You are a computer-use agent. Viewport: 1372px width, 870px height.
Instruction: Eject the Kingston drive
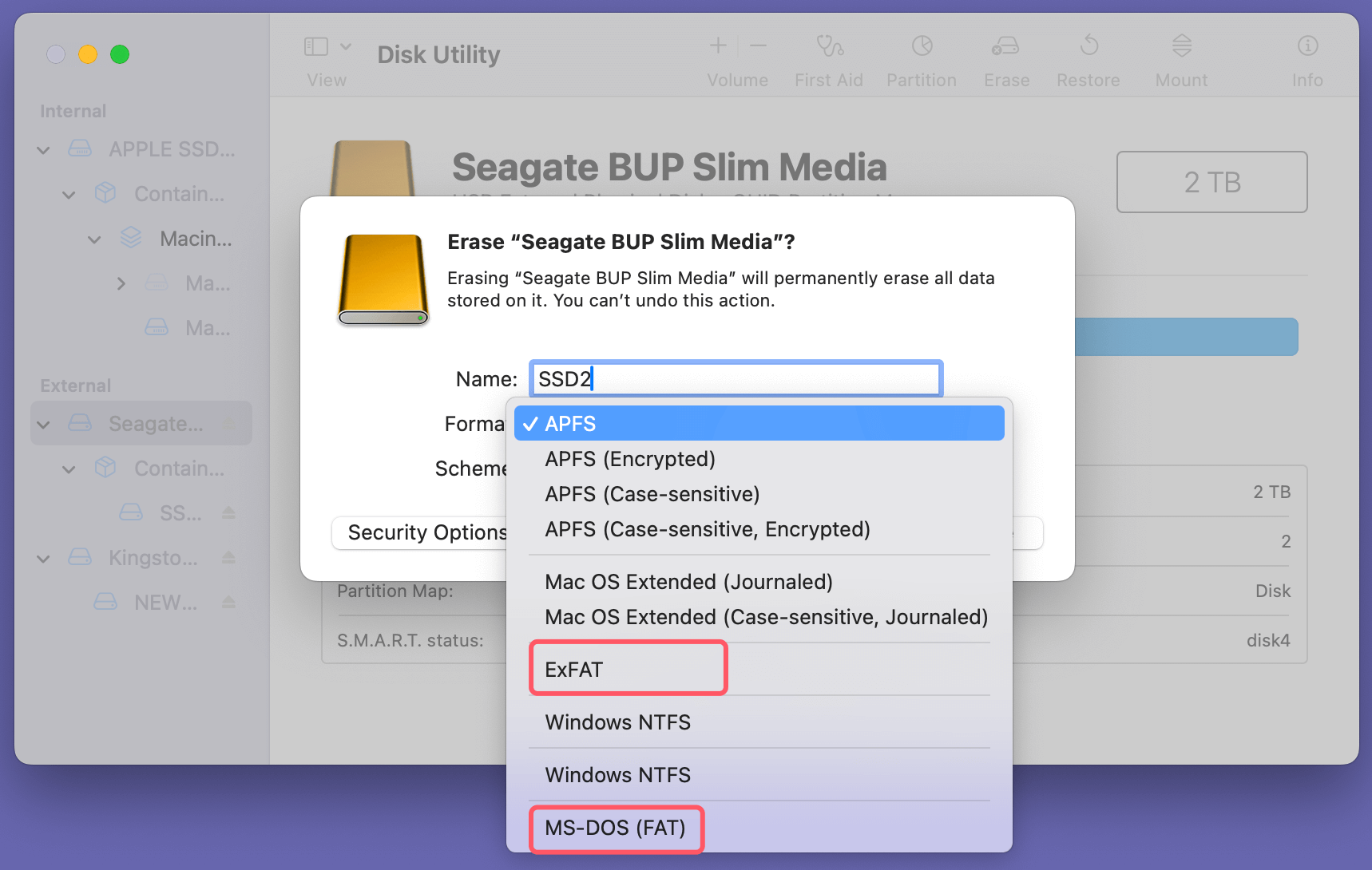tap(229, 558)
